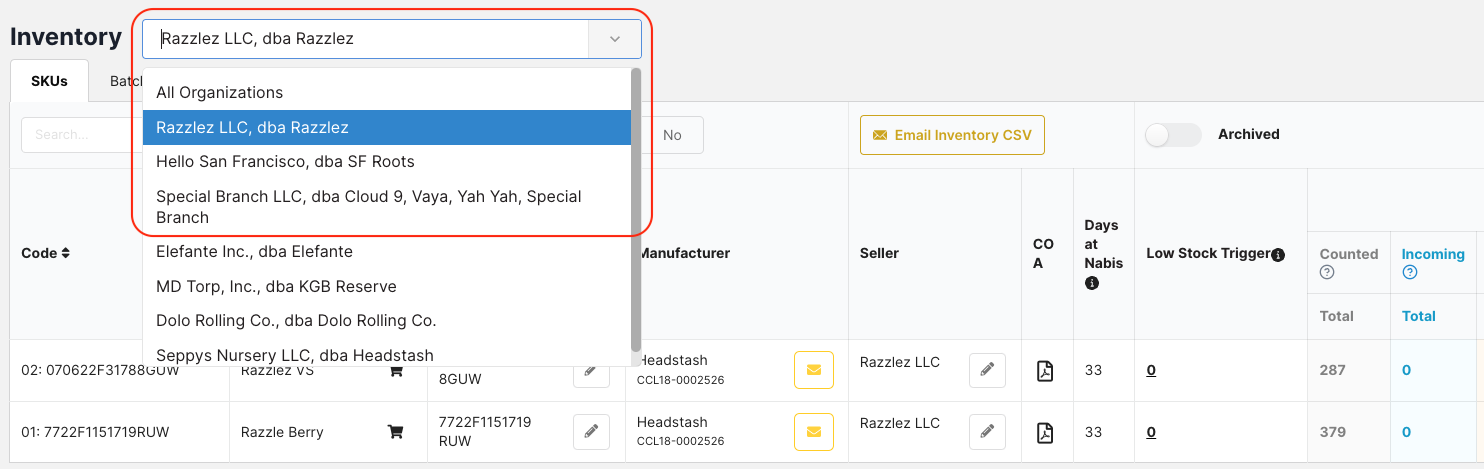Select All Organizations from dropdown list

click(x=220, y=93)
